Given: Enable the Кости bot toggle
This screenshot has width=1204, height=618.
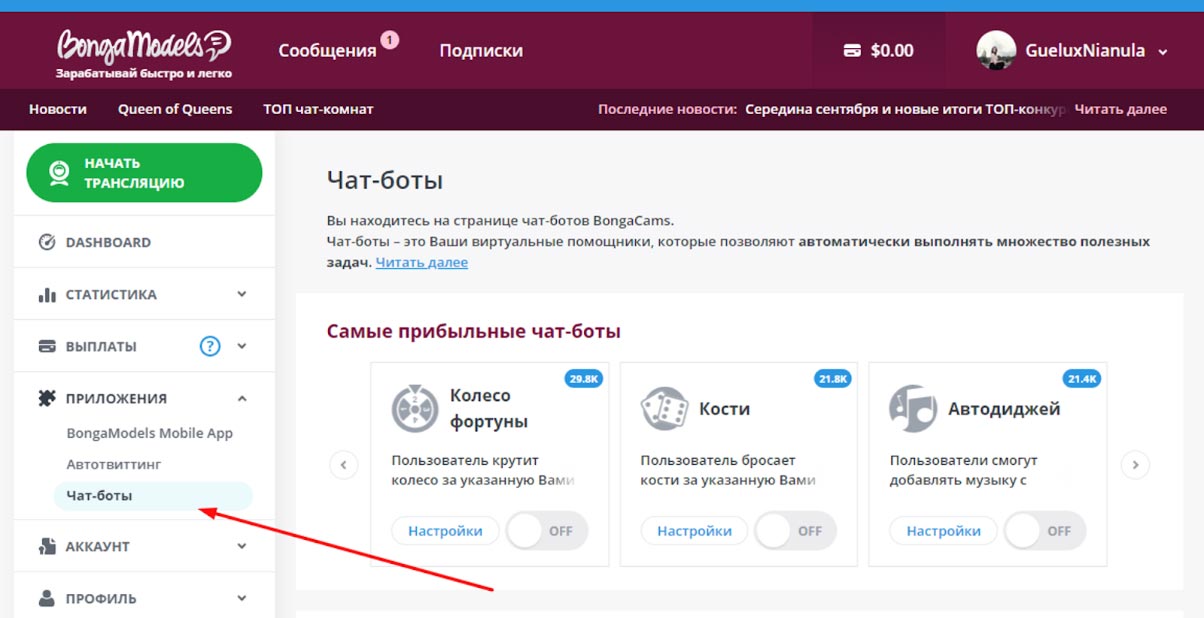Looking at the screenshot, I should [x=795, y=531].
